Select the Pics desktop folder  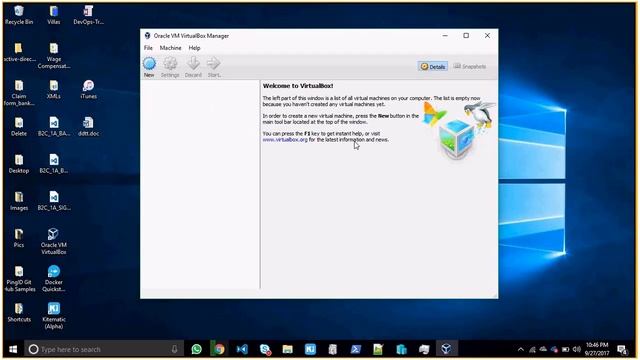(19, 238)
